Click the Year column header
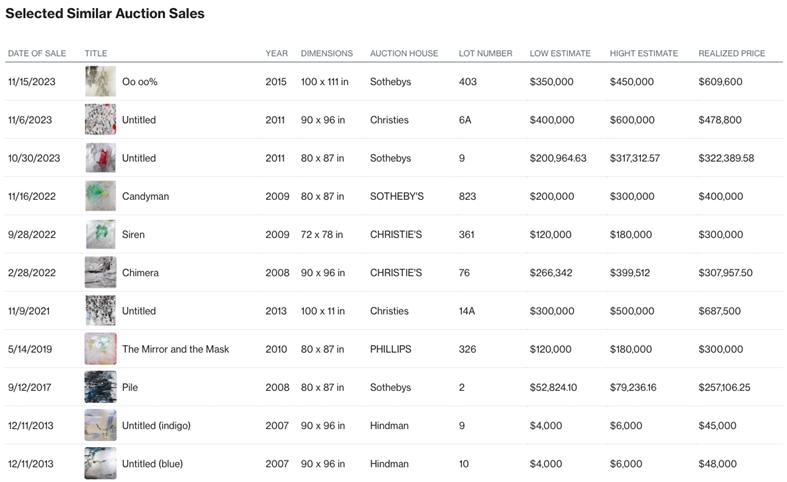The width and height of the screenshot is (787, 482). click(x=276, y=53)
